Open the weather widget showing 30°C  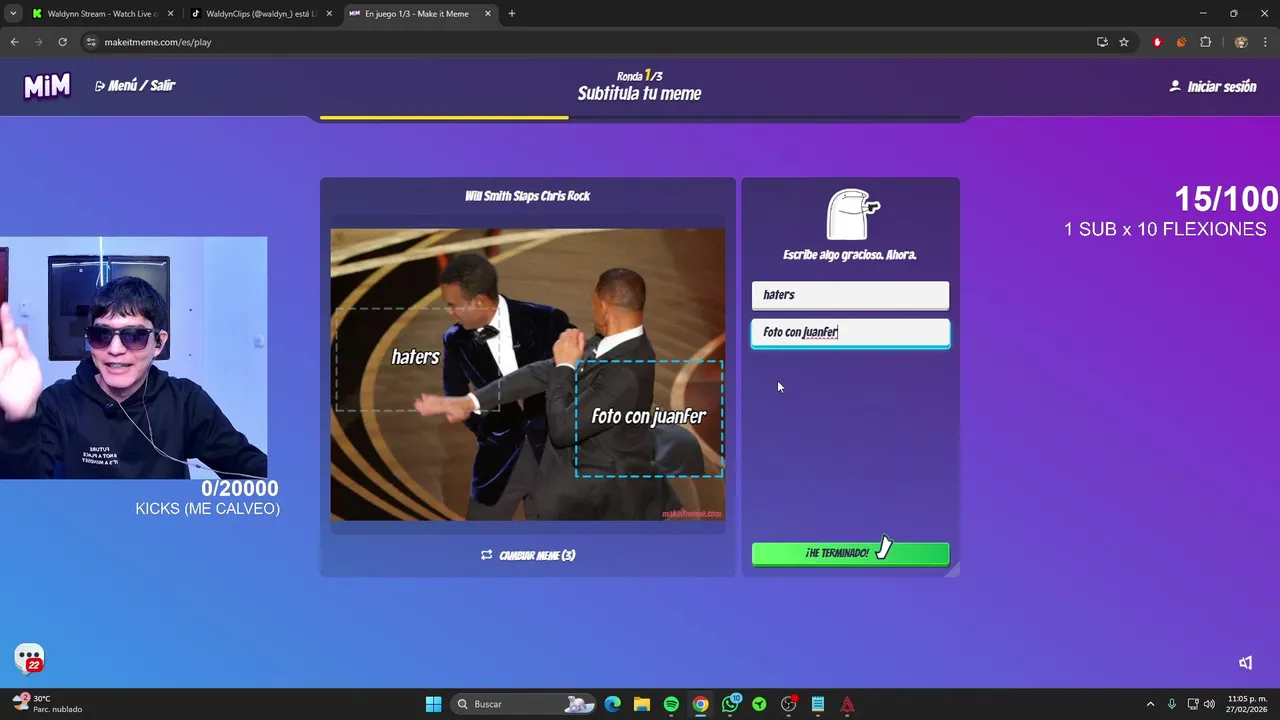pyautogui.click(x=48, y=704)
